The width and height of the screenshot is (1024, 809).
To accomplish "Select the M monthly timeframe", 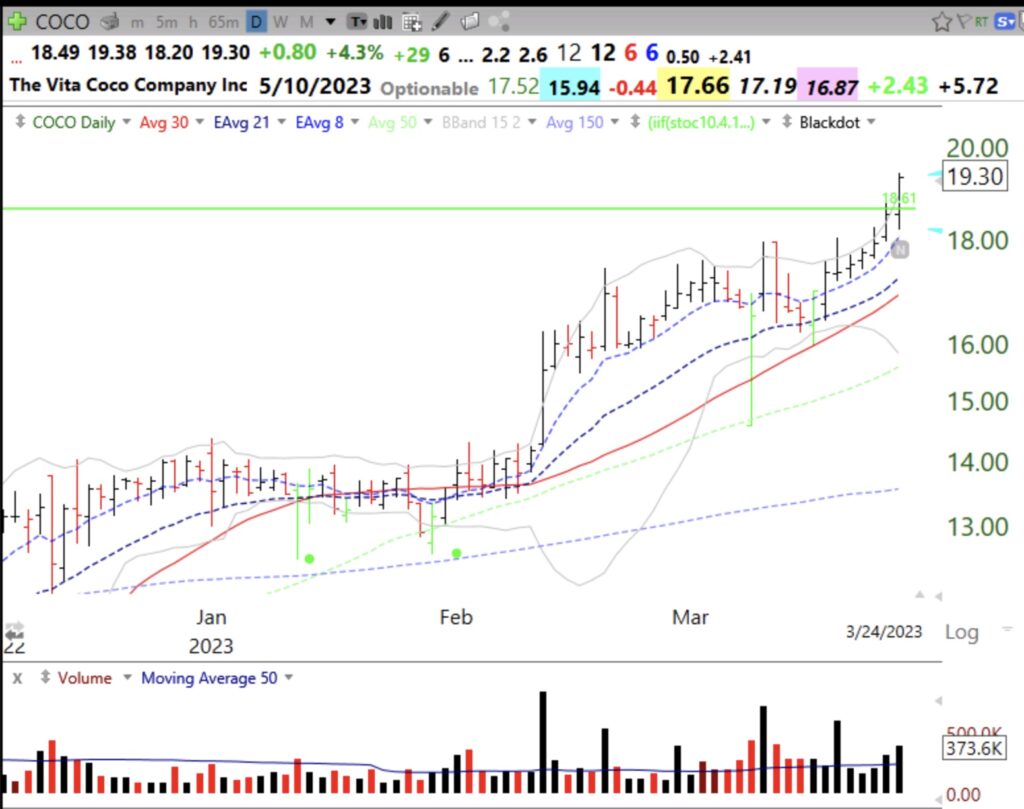I will (306, 22).
